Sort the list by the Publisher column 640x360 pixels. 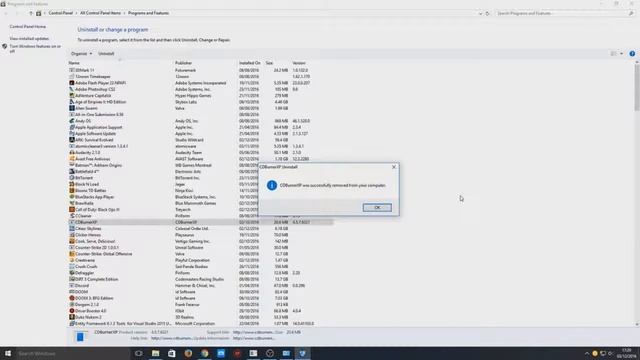(x=183, y=63)
